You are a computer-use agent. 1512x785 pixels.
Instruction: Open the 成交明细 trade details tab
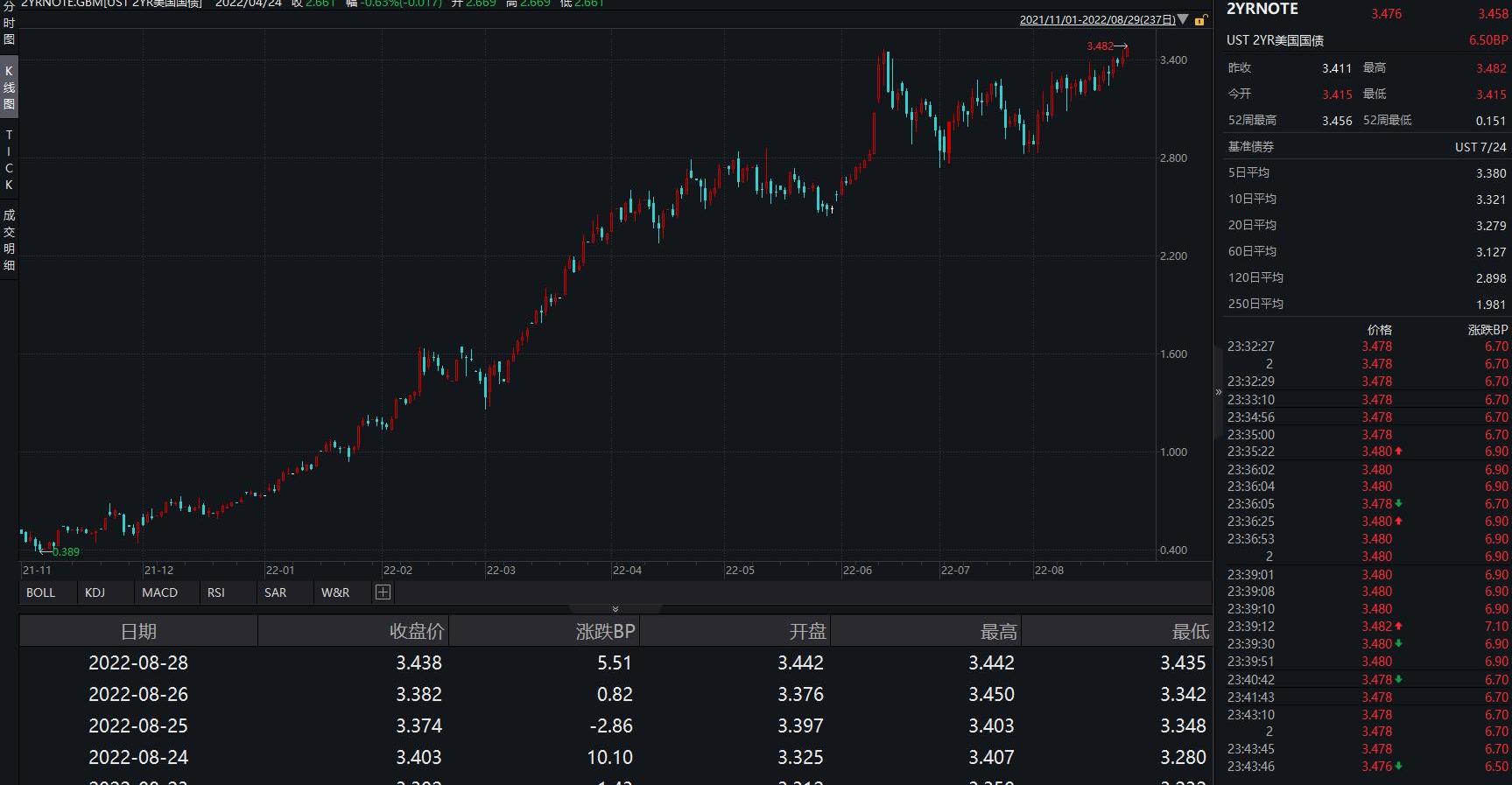tap(9, 240)
